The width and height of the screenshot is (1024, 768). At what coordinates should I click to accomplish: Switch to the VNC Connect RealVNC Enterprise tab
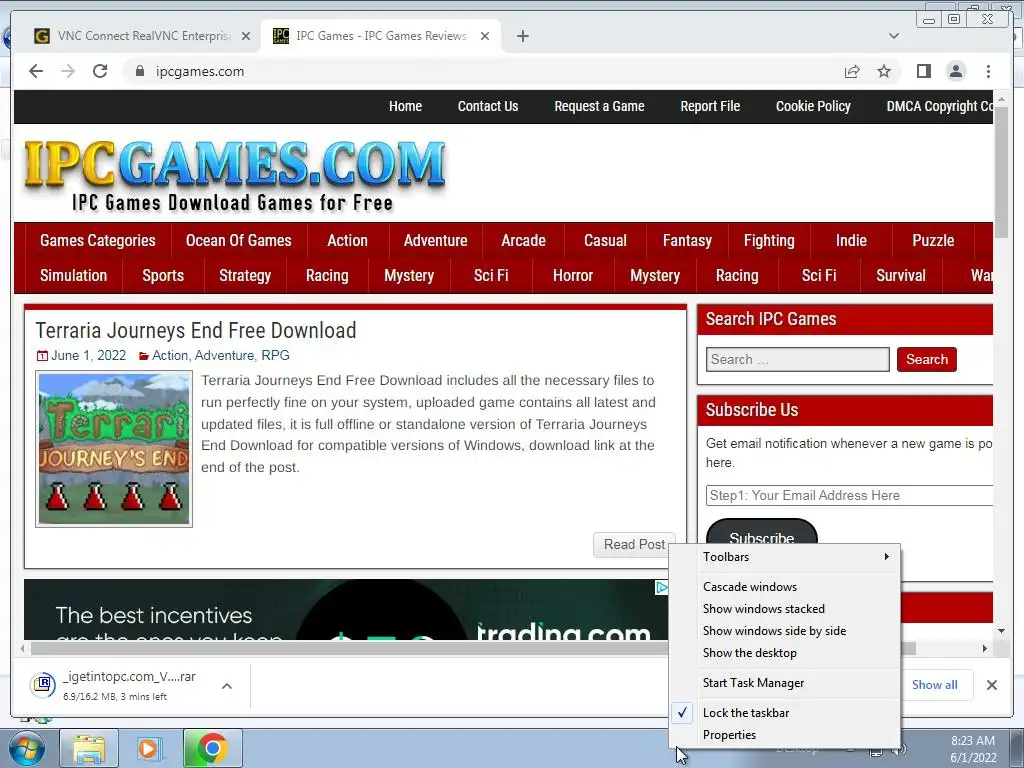[x=142, y=36]
